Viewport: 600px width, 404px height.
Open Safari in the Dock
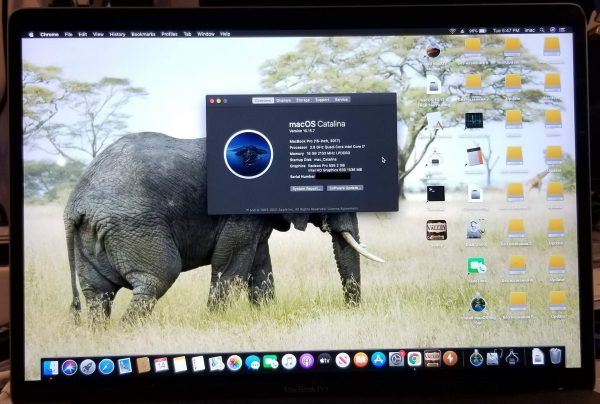[x=106, y=366]
